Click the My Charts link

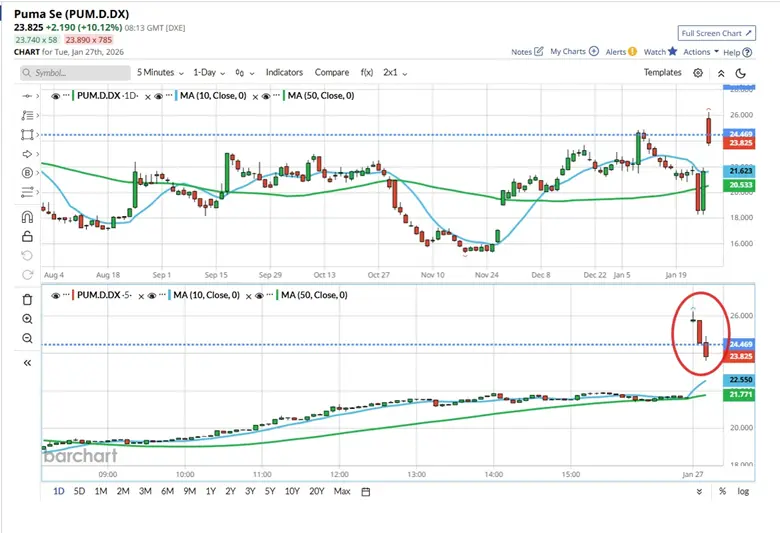point(568,51)
